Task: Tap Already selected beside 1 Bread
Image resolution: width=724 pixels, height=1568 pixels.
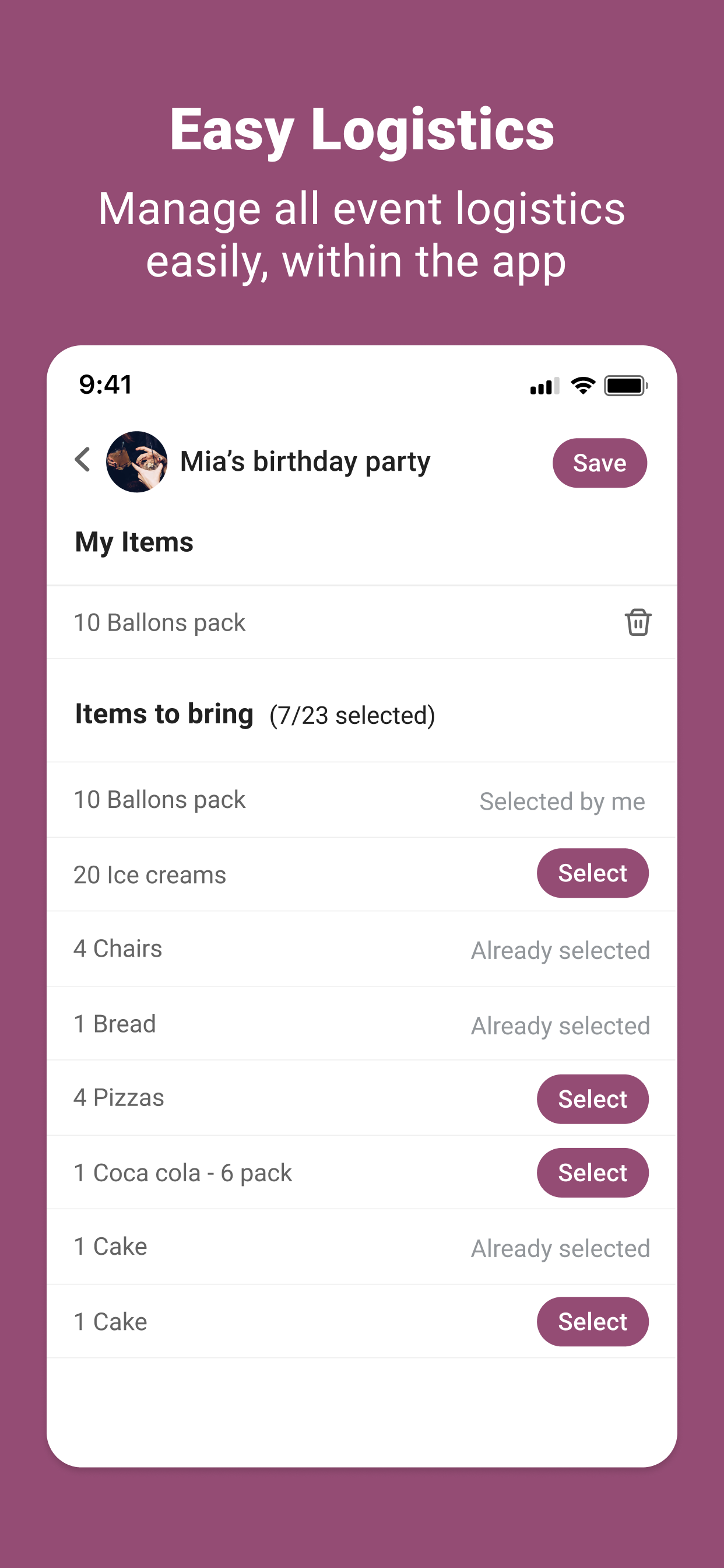Action: 560,1025
